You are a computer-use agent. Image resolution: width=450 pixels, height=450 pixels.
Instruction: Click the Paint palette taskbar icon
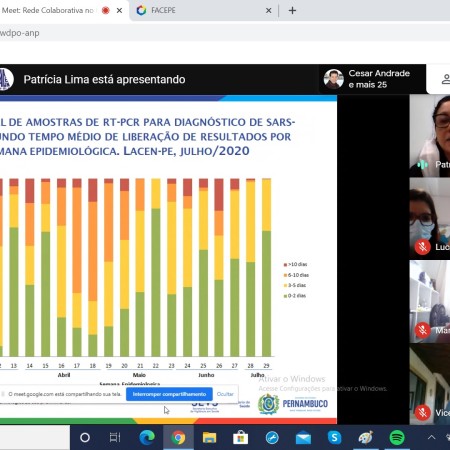coord(366,437)
